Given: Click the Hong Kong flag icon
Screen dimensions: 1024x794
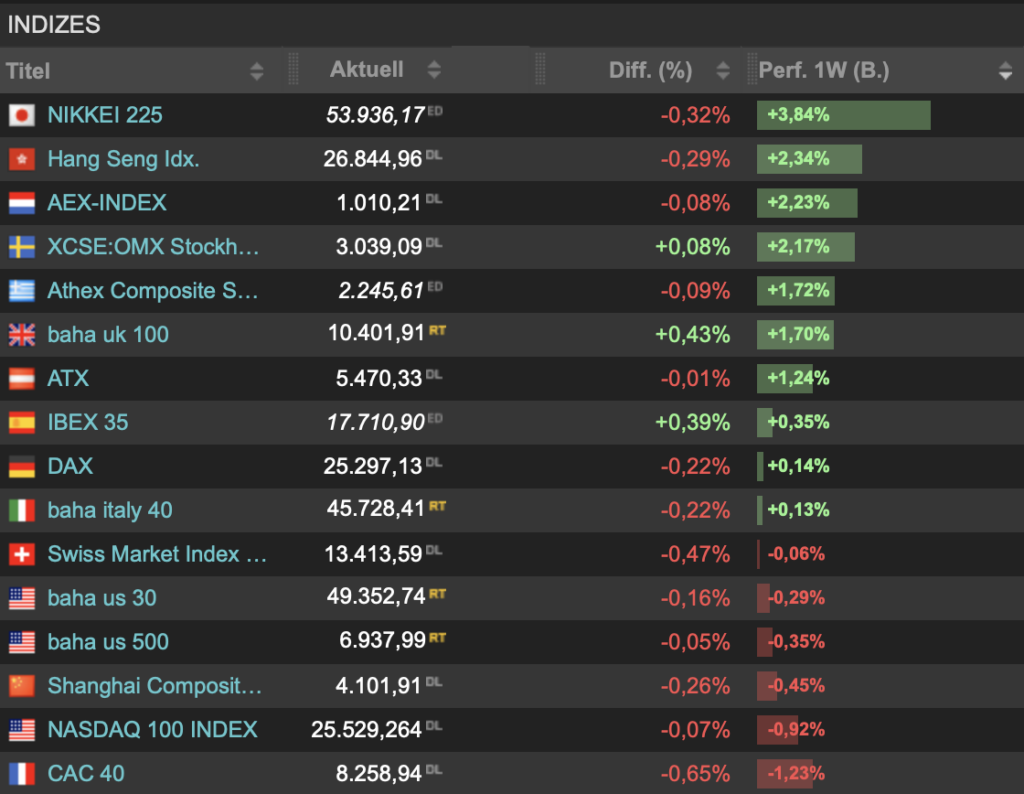Looking at the screenshot, I should pyautogui.click(x=21, y=159).
